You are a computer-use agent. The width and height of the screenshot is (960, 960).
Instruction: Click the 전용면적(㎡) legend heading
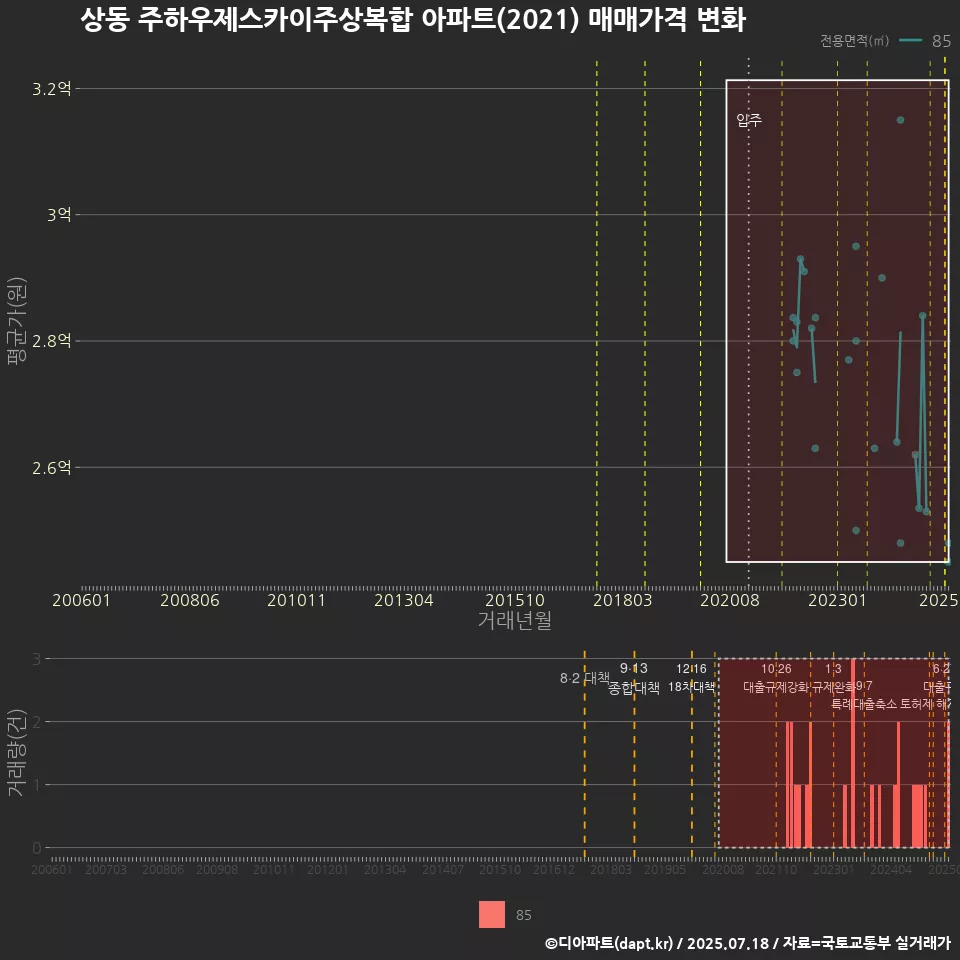click(x=854, y=41)
